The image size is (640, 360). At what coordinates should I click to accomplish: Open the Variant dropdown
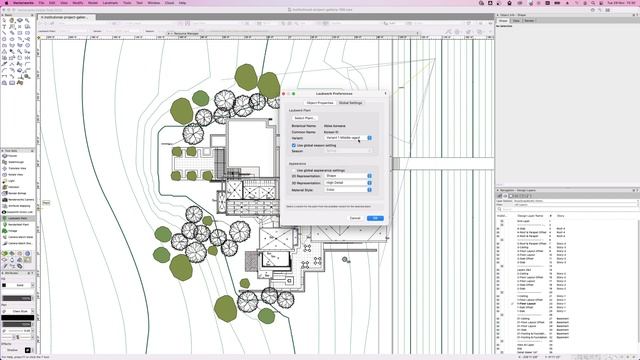(x=348, y=138)
